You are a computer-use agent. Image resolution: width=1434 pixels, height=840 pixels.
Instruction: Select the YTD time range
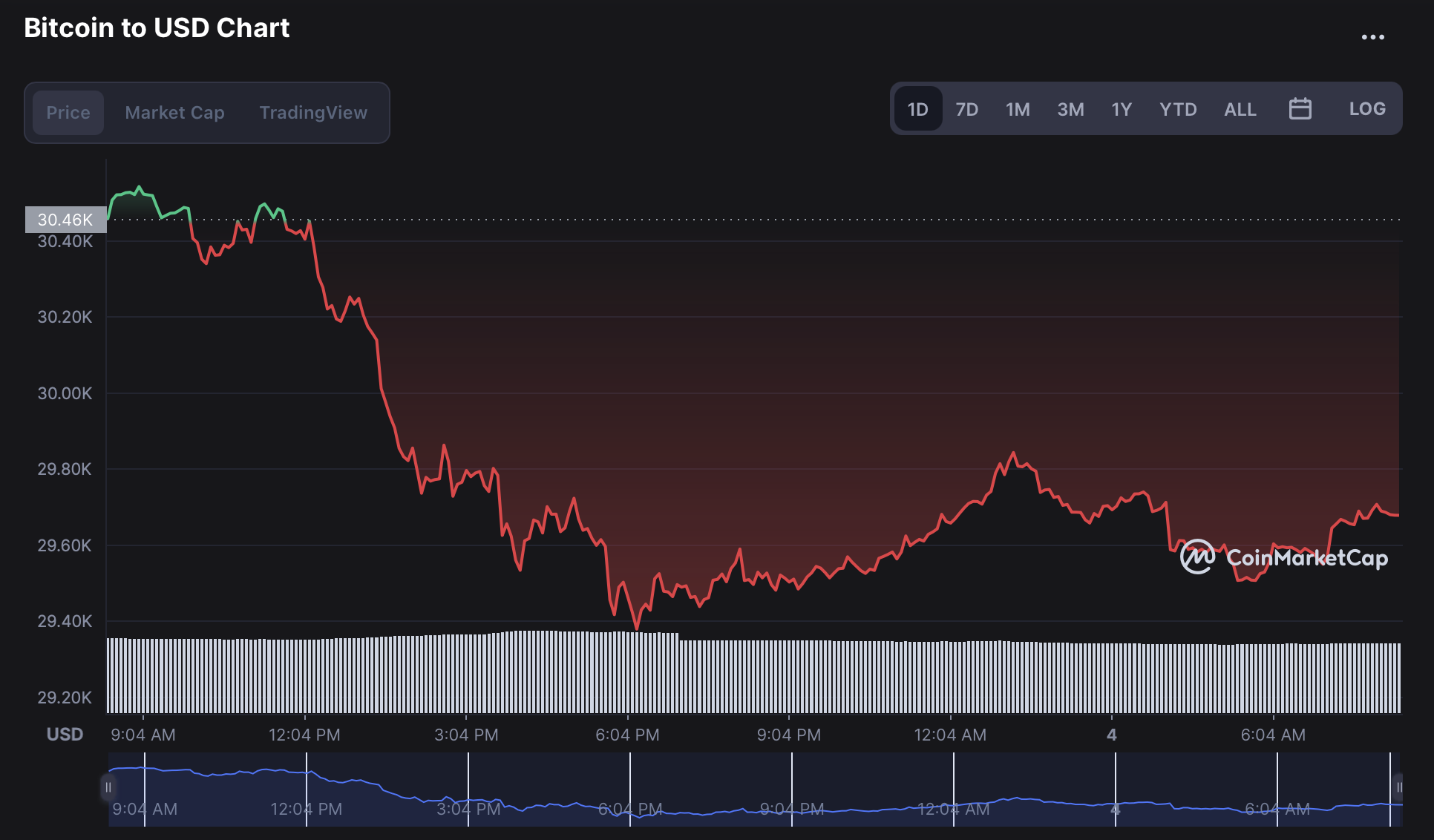point(1178,109)
